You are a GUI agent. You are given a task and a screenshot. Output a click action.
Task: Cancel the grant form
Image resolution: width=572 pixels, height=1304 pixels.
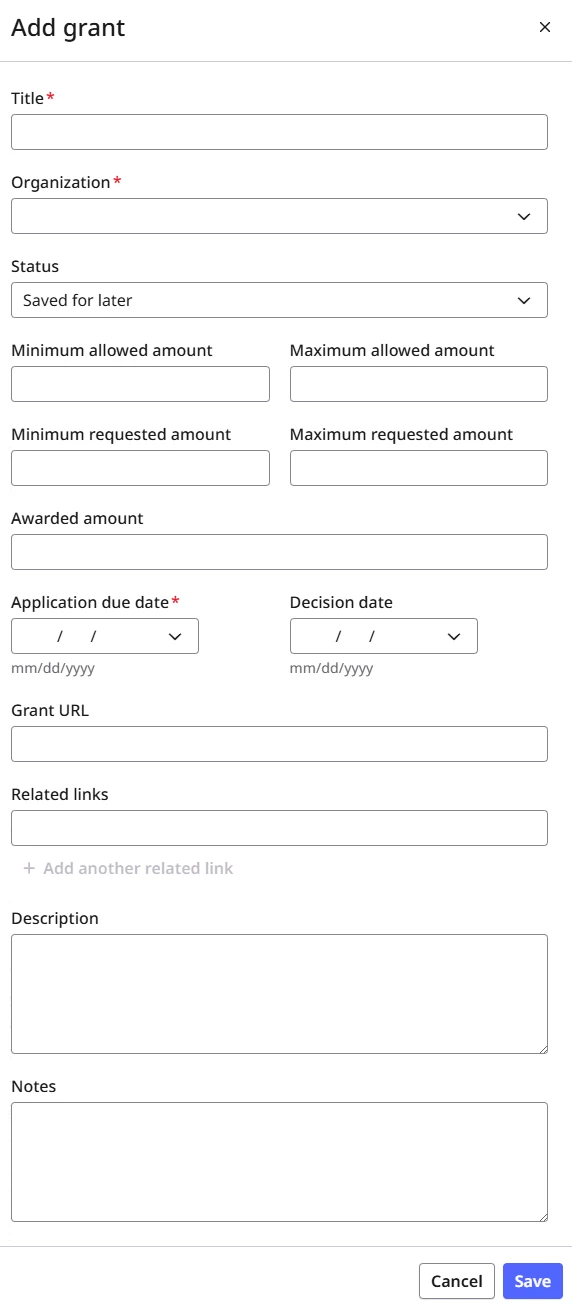coord(457,1281)
